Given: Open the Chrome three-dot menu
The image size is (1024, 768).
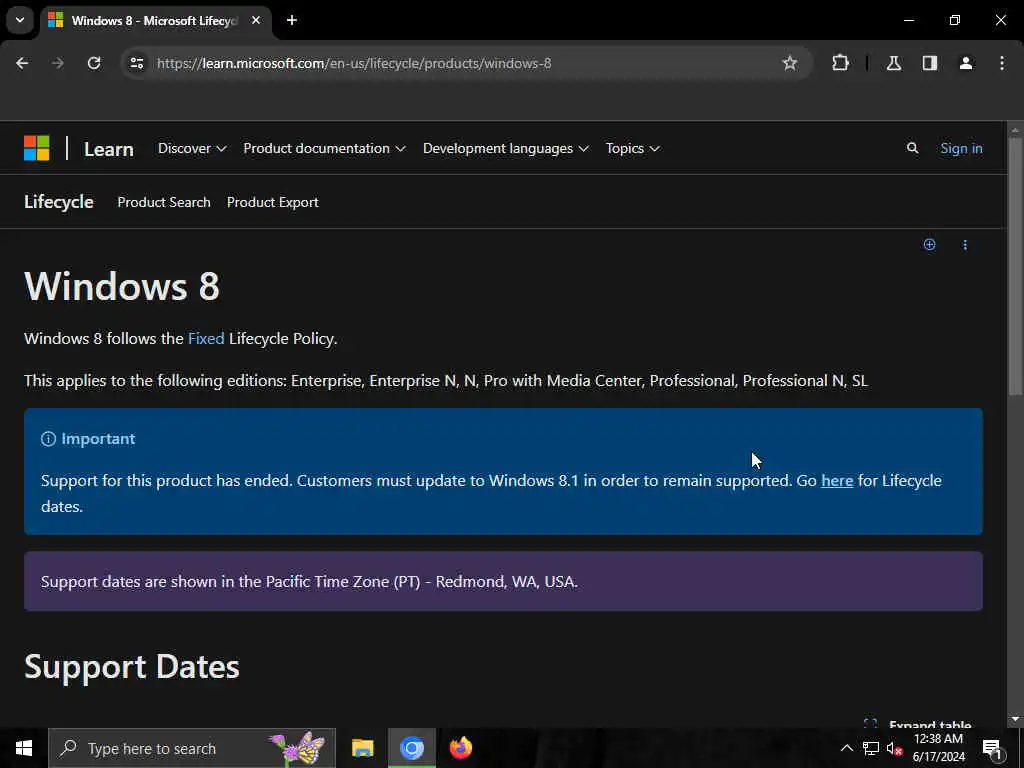Looking at the screenshot, I should tap(1002, 63).
